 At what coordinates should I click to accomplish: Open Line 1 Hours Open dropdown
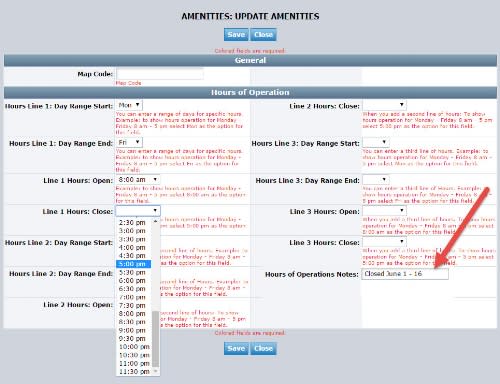click(x=138, y=180)
